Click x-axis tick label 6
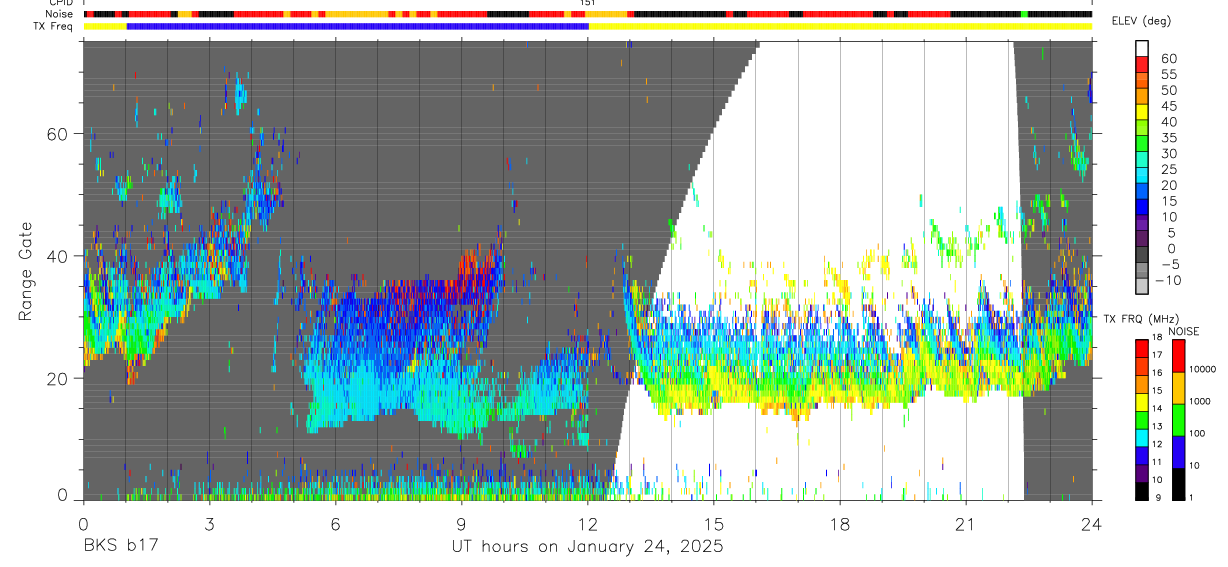 tap(335, 524)
